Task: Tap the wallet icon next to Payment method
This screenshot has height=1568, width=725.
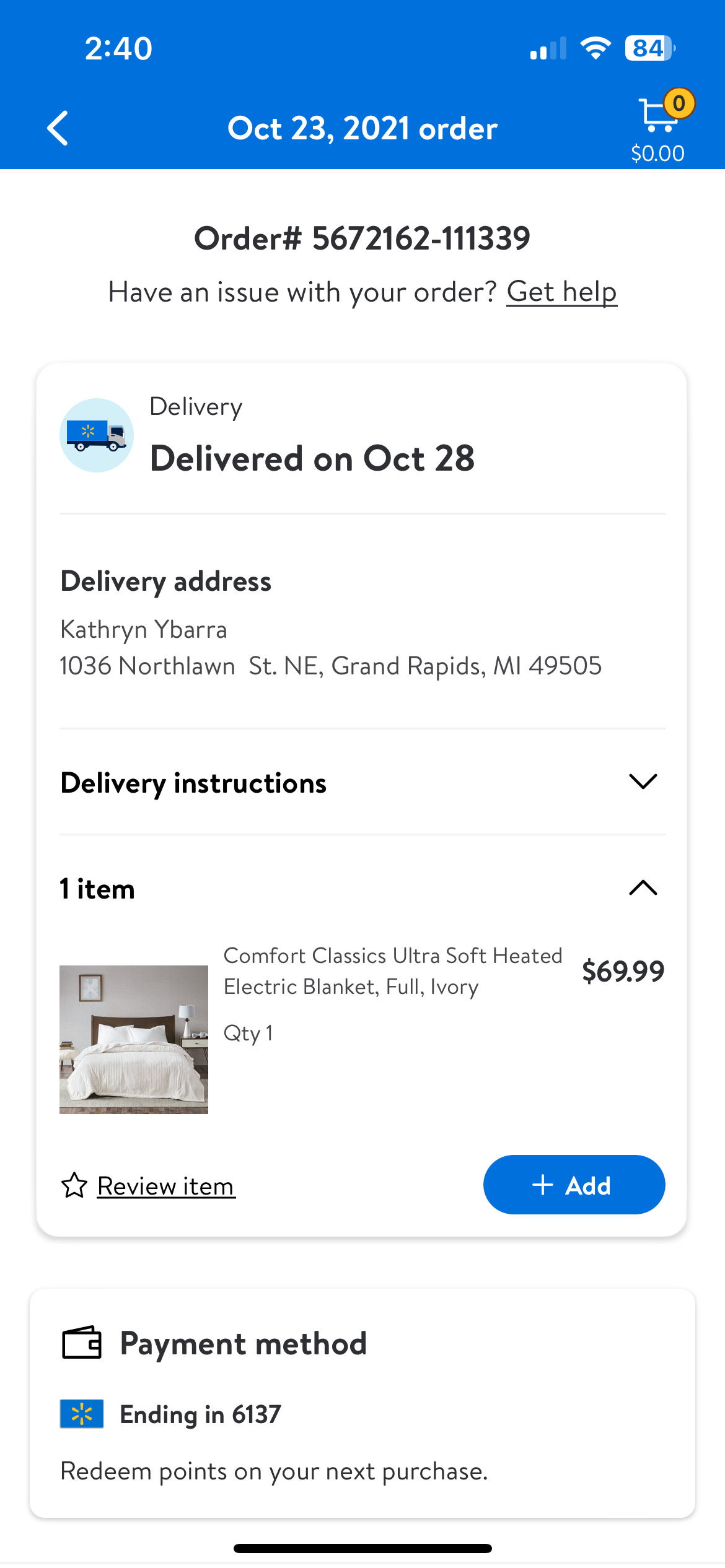Action: coord(82,1343)
